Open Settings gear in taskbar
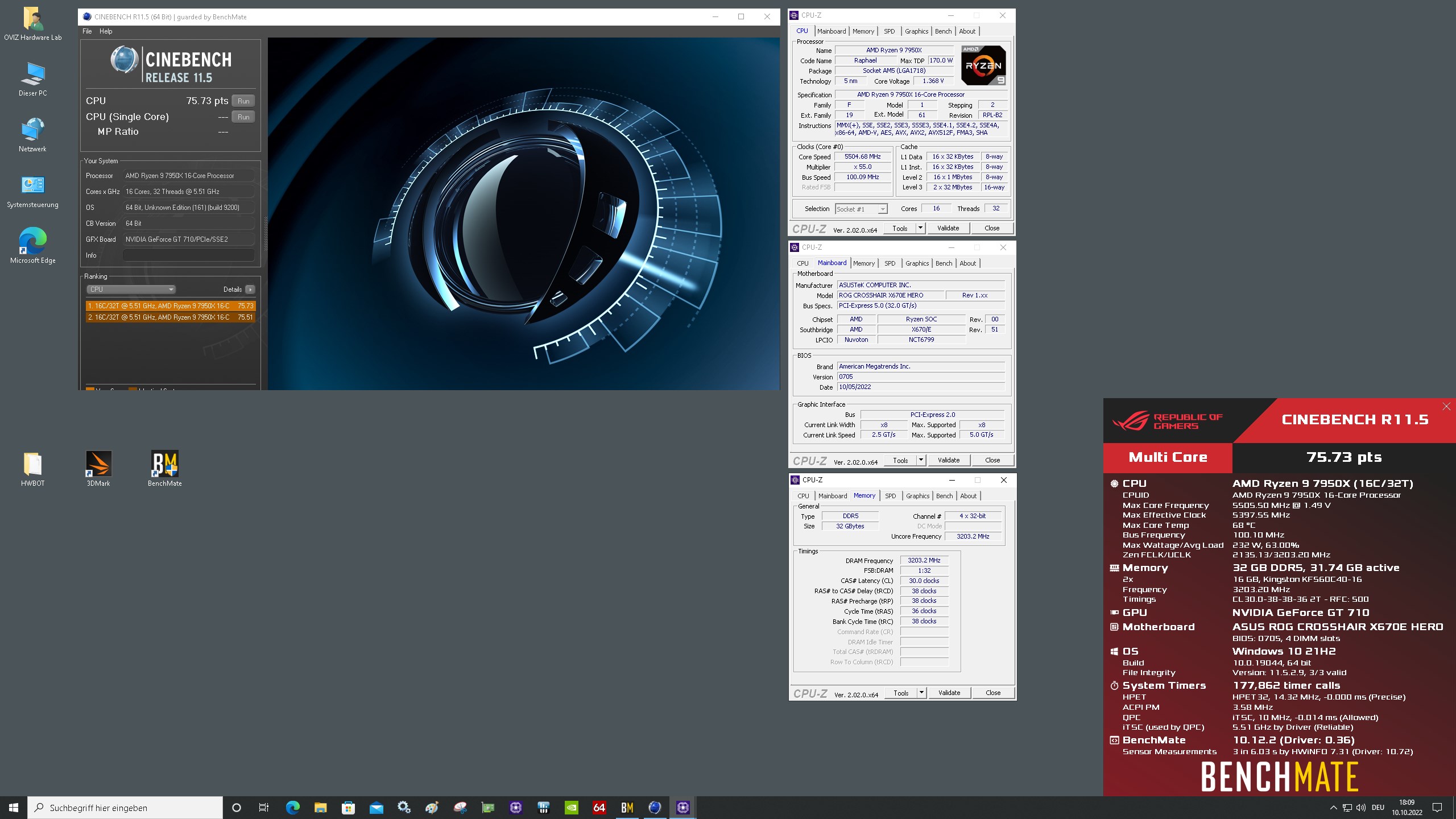This screenshot has width=1456, height=819. pyautogui.click(x=404, y=808)
